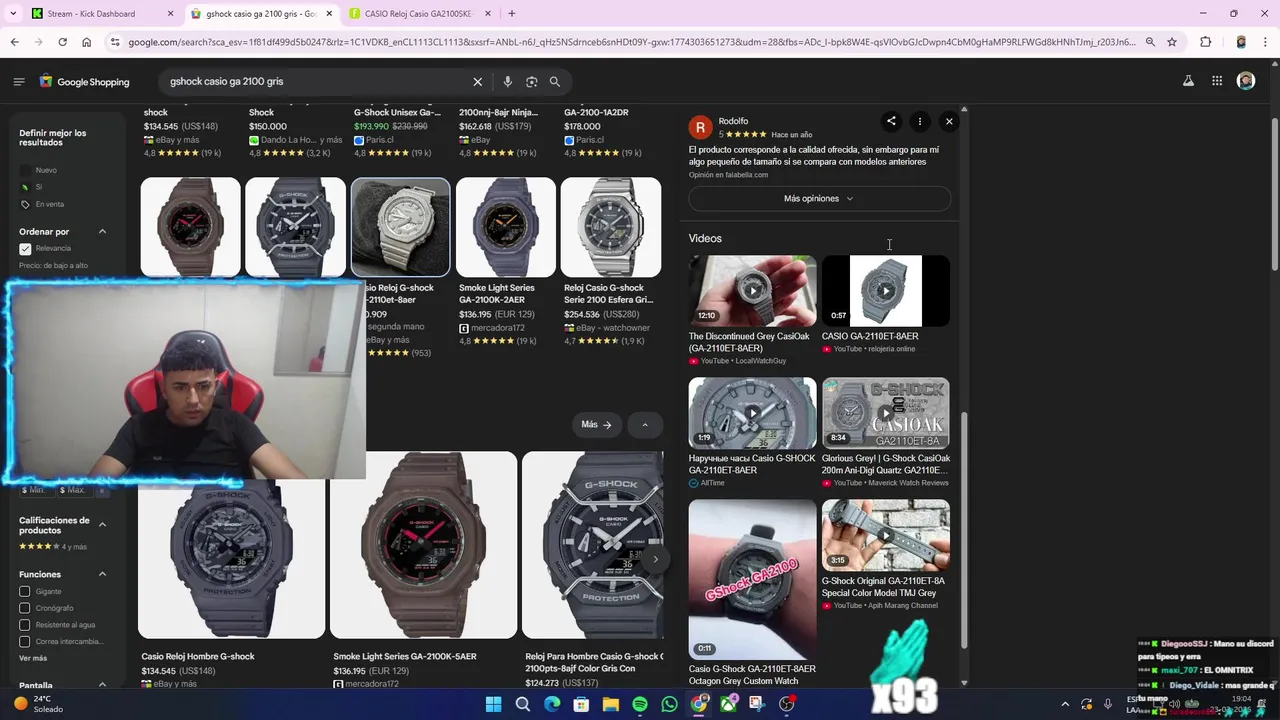Open Chrome extensions puzzle icon
The width and height of the screenshot is (1280, 720).
point(1205,42)
